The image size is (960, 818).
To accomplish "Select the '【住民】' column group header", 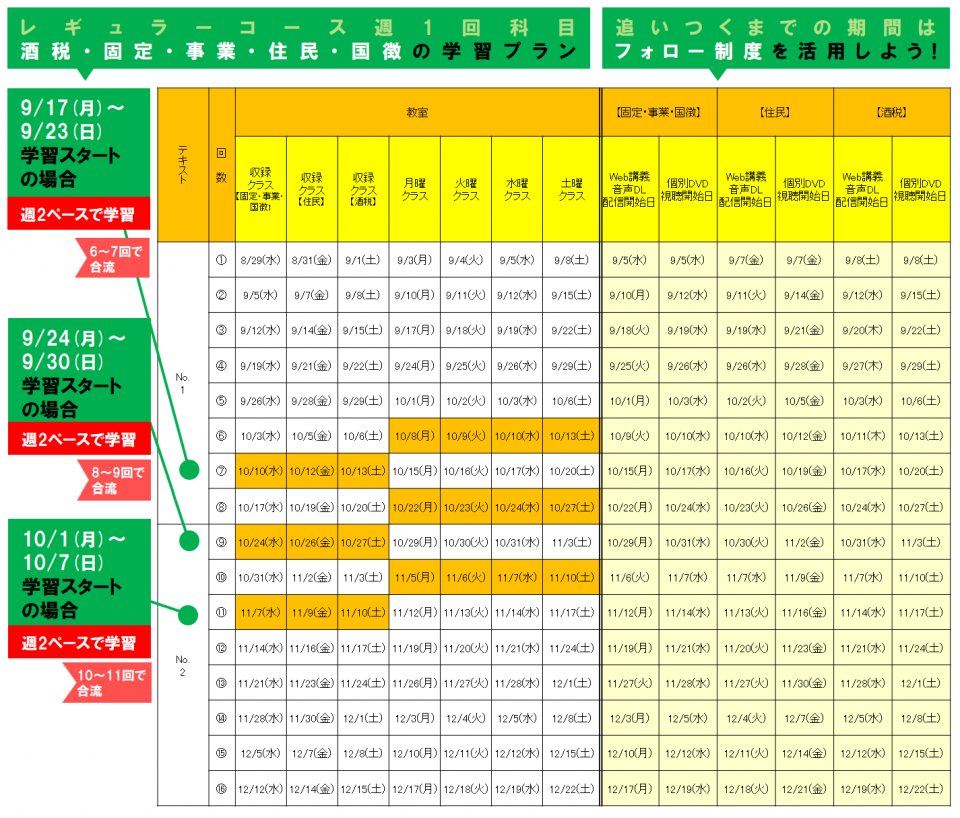I will [x=775, y=112].
